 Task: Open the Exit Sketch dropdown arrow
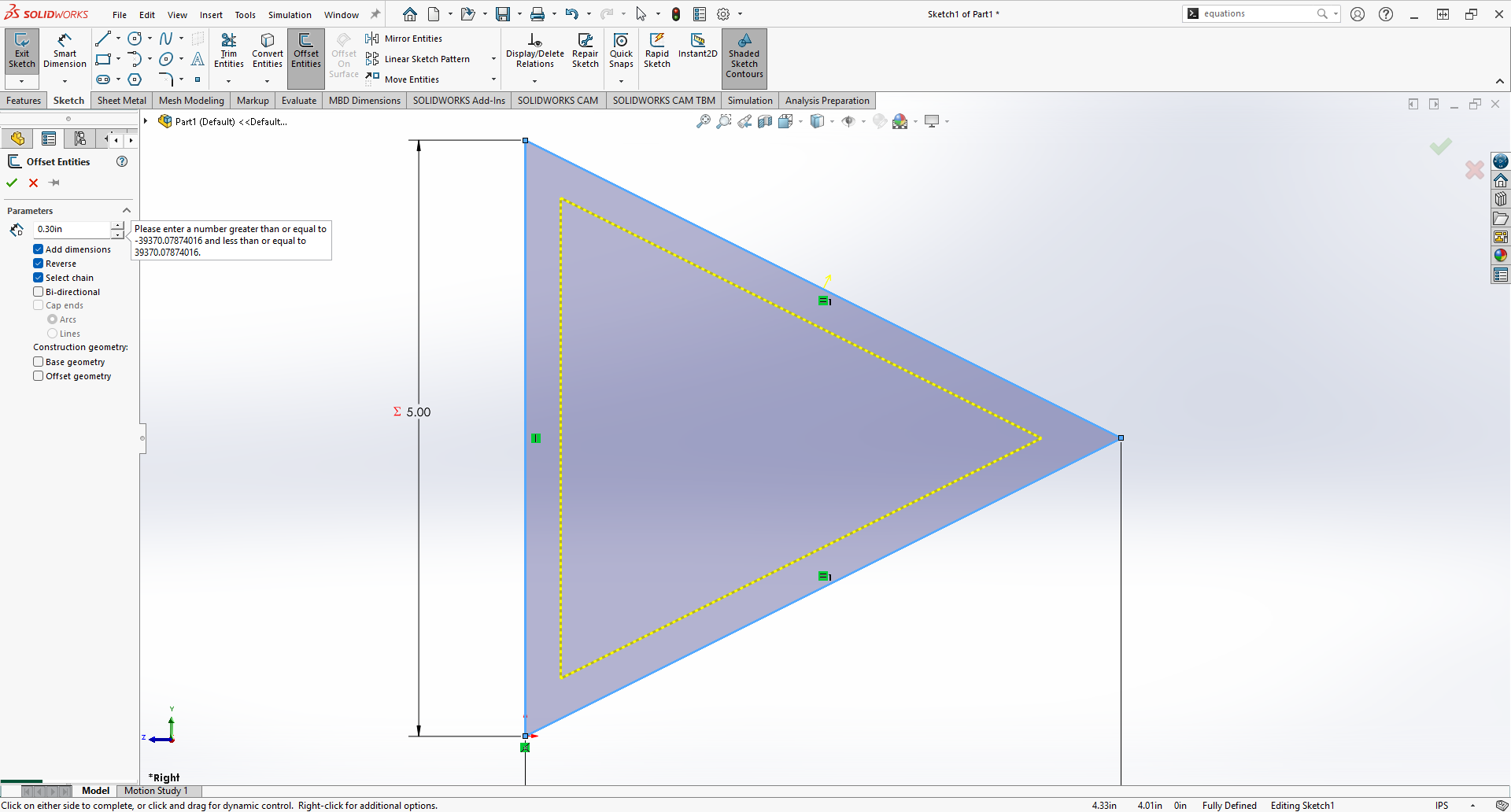pyautogui.click(x=21, y=81)
